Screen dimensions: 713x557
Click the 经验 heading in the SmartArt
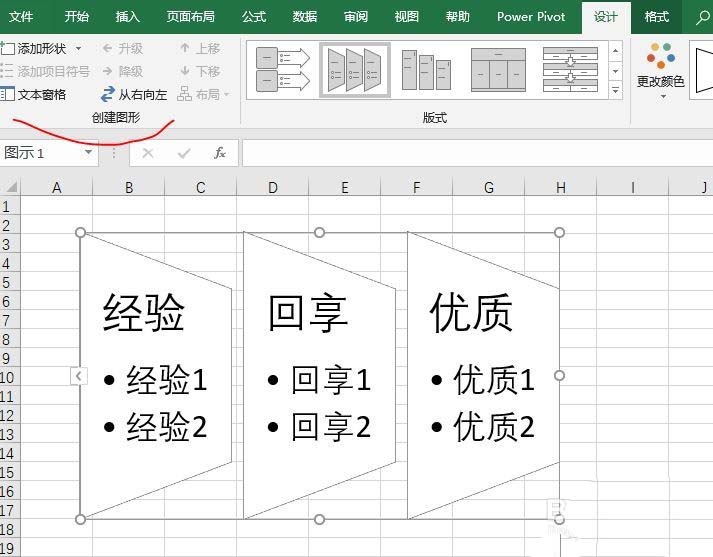pos(143,313)
